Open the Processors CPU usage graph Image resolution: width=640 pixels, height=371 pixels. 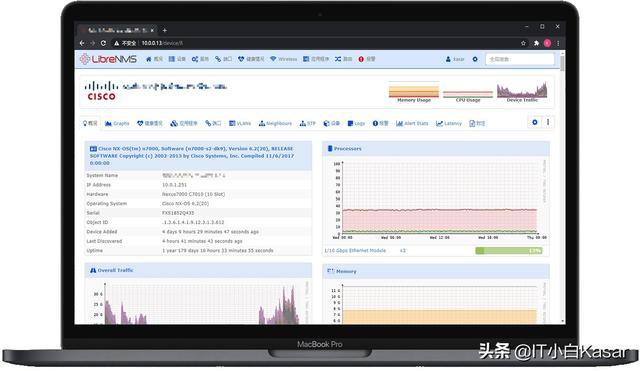(439, 200)
